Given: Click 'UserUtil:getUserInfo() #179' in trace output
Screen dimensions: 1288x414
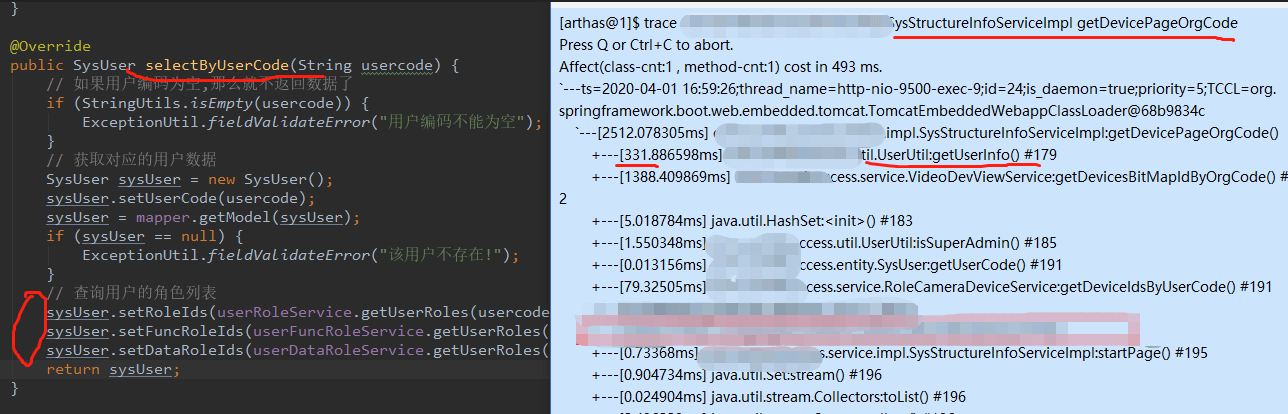Looking at the screenshot, I should (966, 155).
